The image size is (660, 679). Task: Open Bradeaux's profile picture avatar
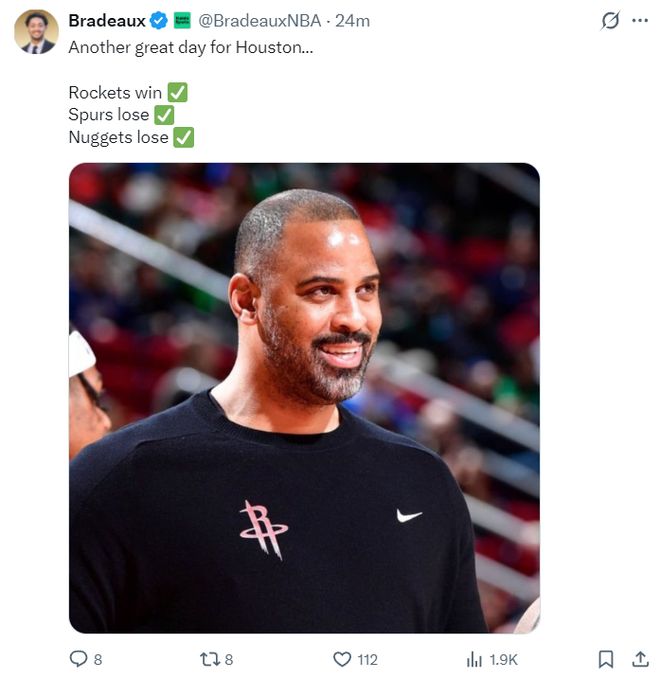36,32
